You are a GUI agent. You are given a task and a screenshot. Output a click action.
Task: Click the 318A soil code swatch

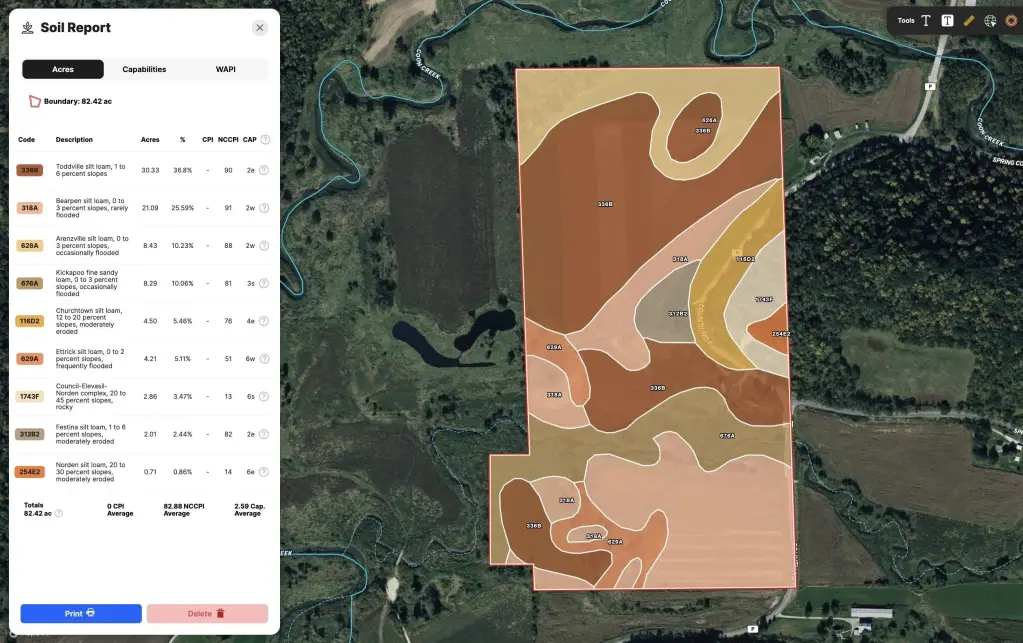tap(29, 208)
